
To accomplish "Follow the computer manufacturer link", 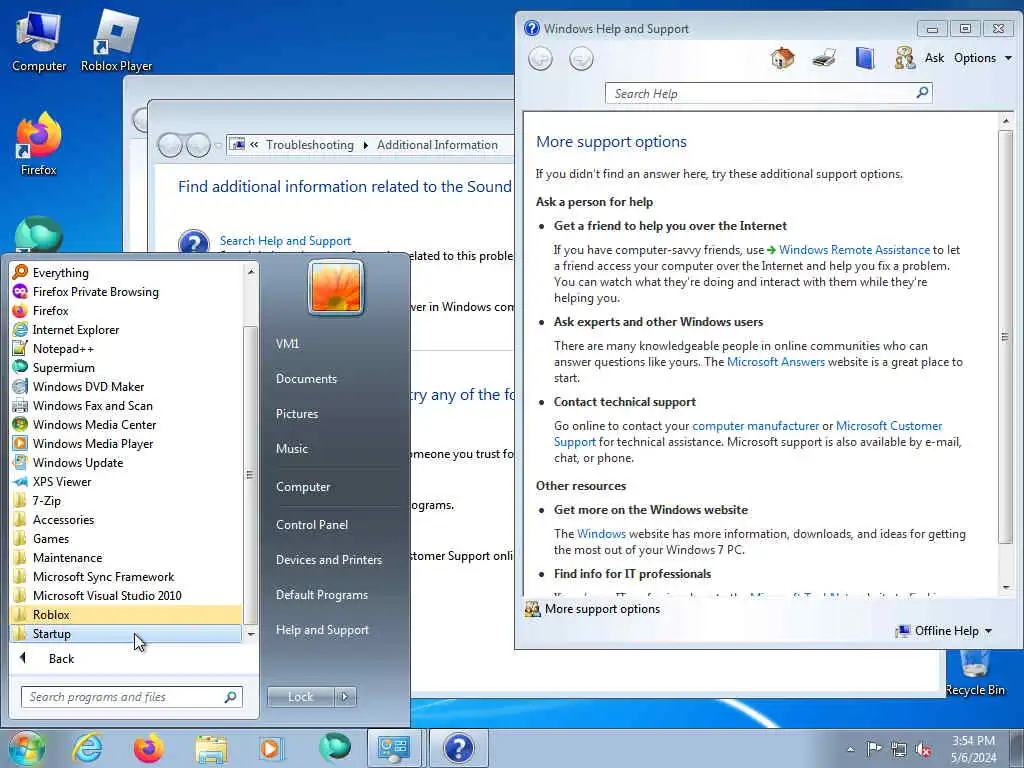I will coord(756,426).
